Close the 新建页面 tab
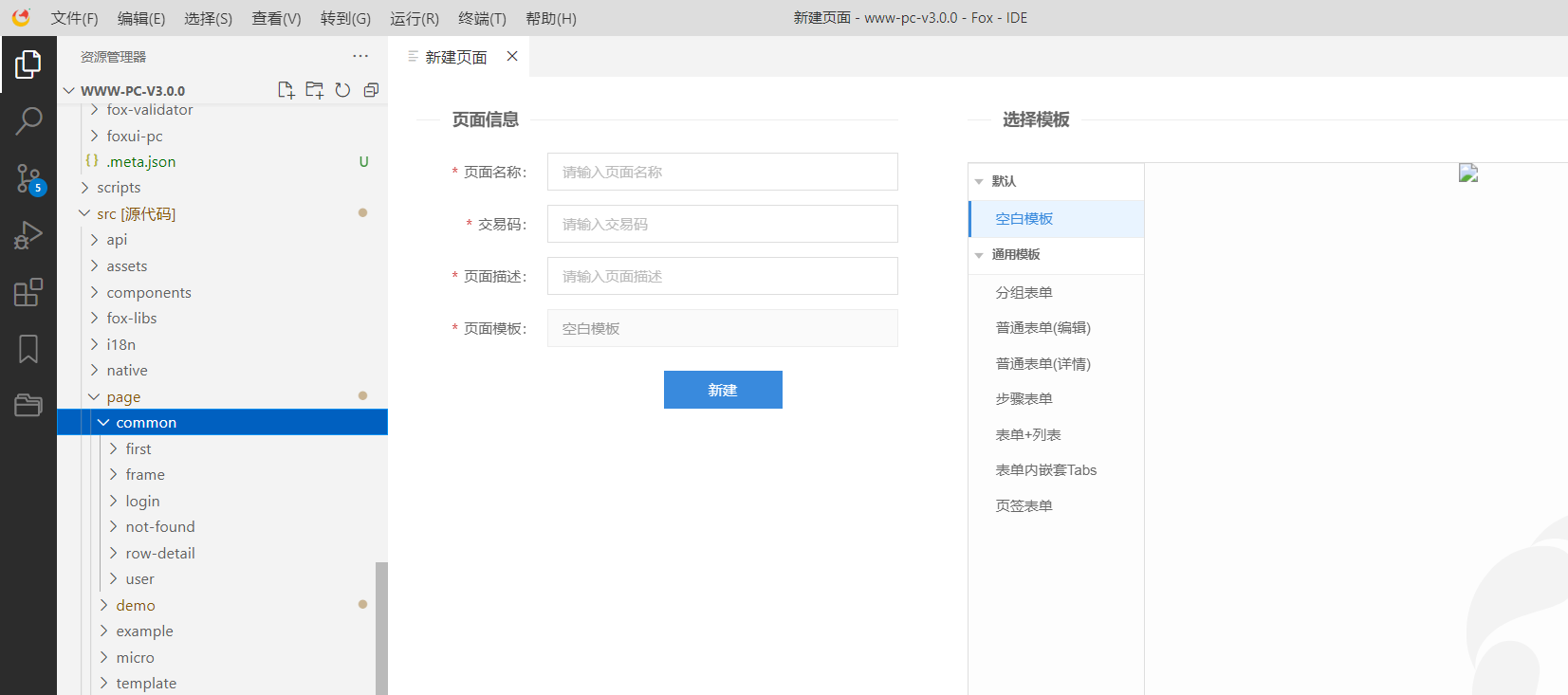 pyautogui.click(x=512, y=57)
